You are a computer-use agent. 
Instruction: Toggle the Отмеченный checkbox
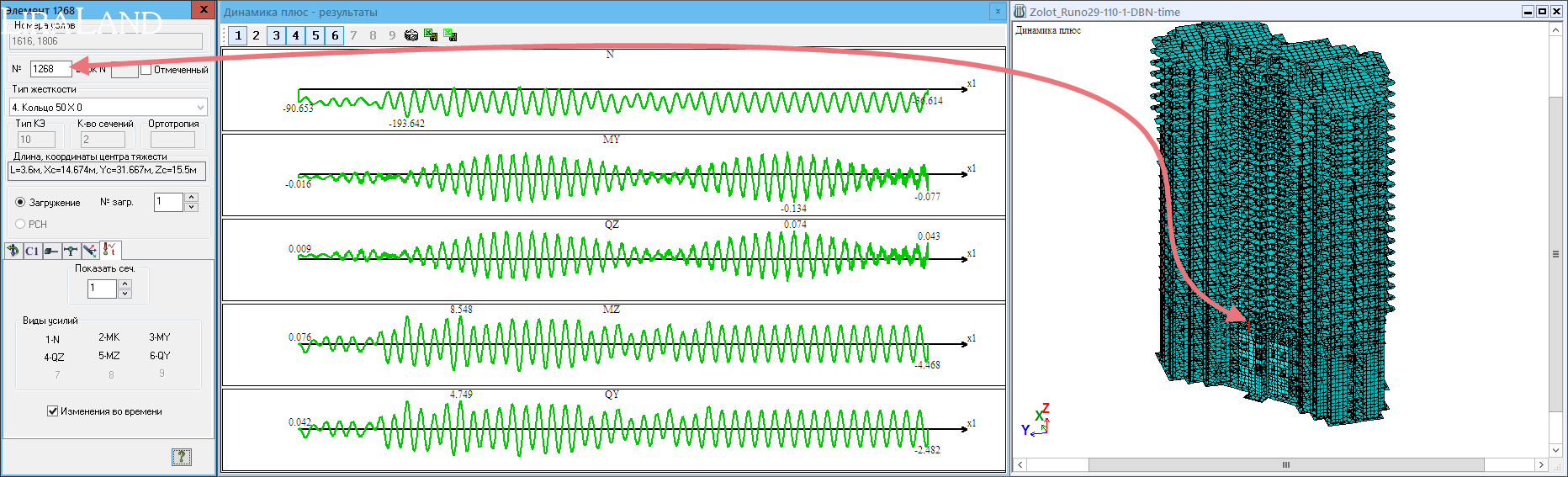pyautogui.click(x=146, y=70)
